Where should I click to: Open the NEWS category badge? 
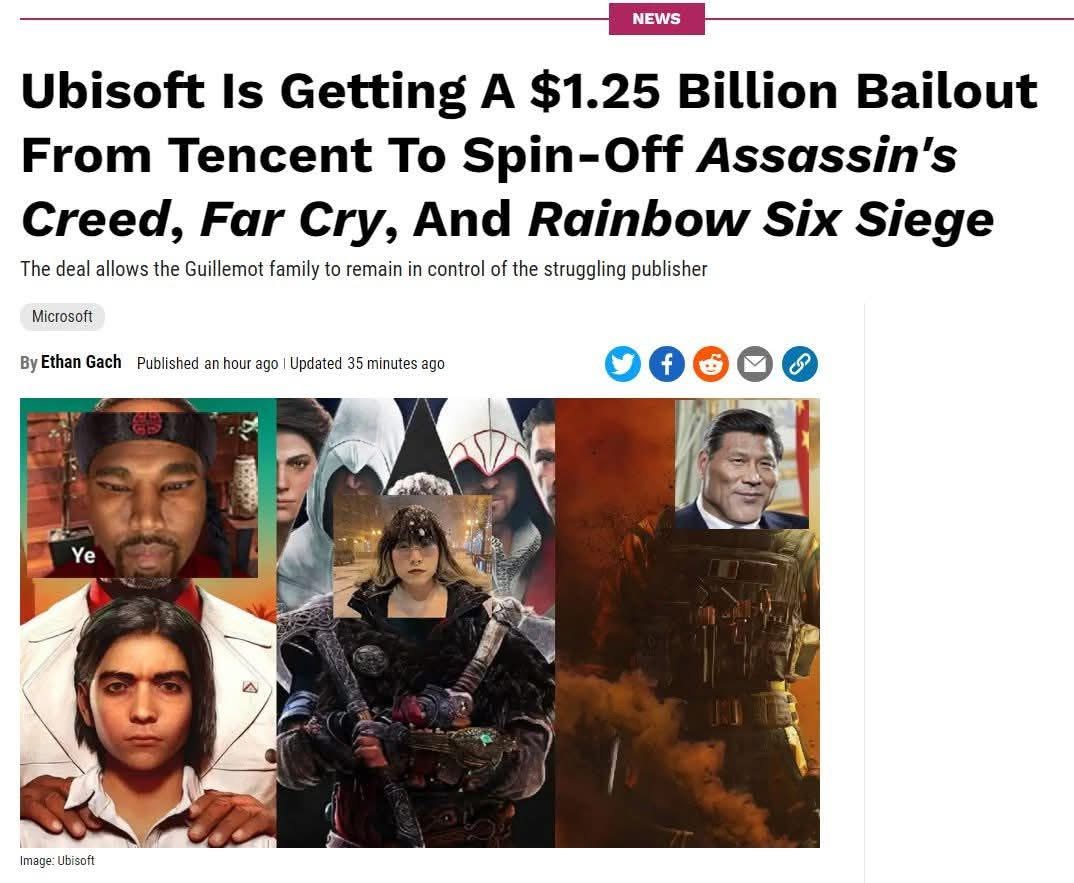[x=656, y=18]
